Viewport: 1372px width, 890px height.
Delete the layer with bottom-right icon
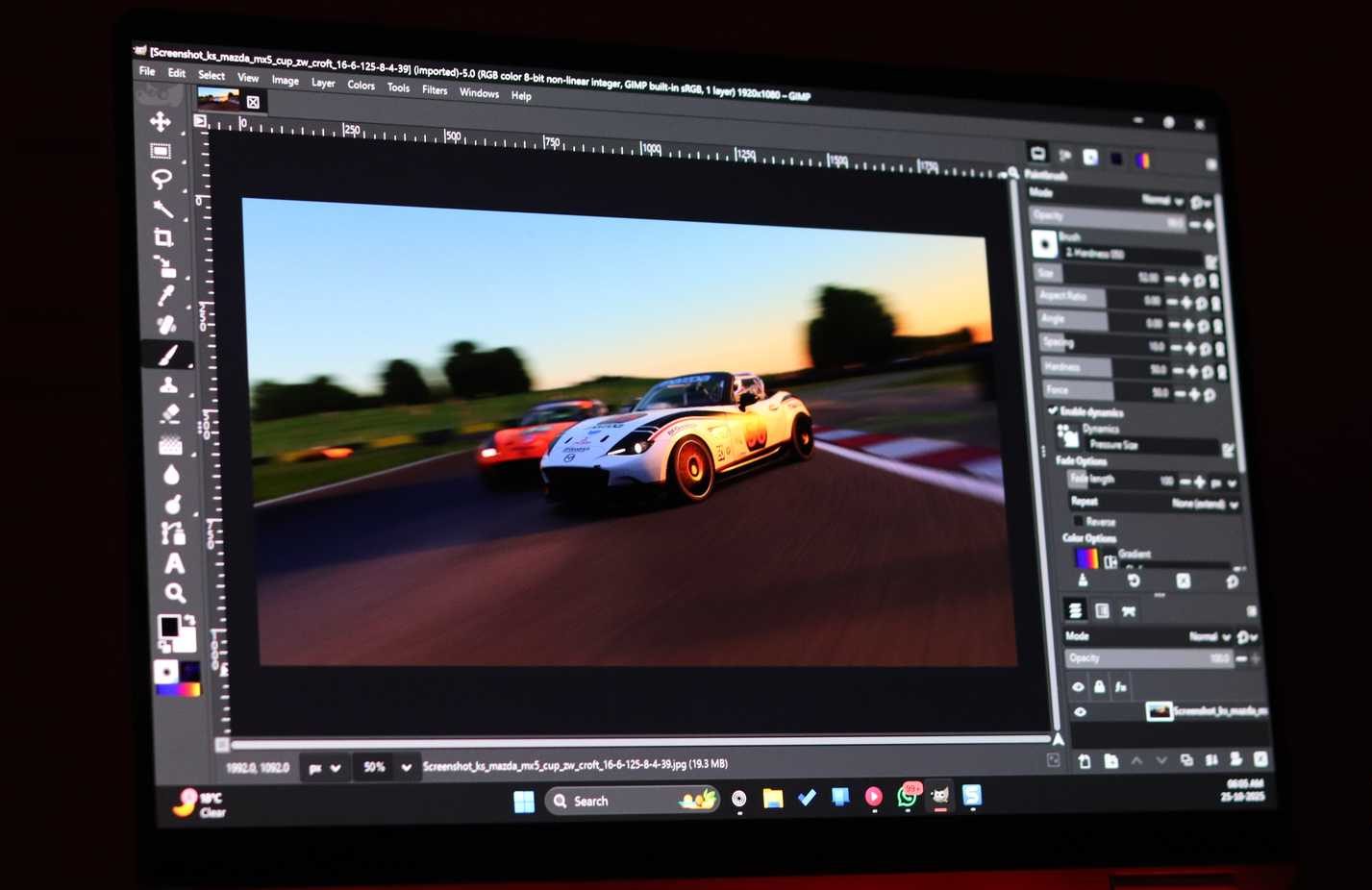(x=1260, y=759)
